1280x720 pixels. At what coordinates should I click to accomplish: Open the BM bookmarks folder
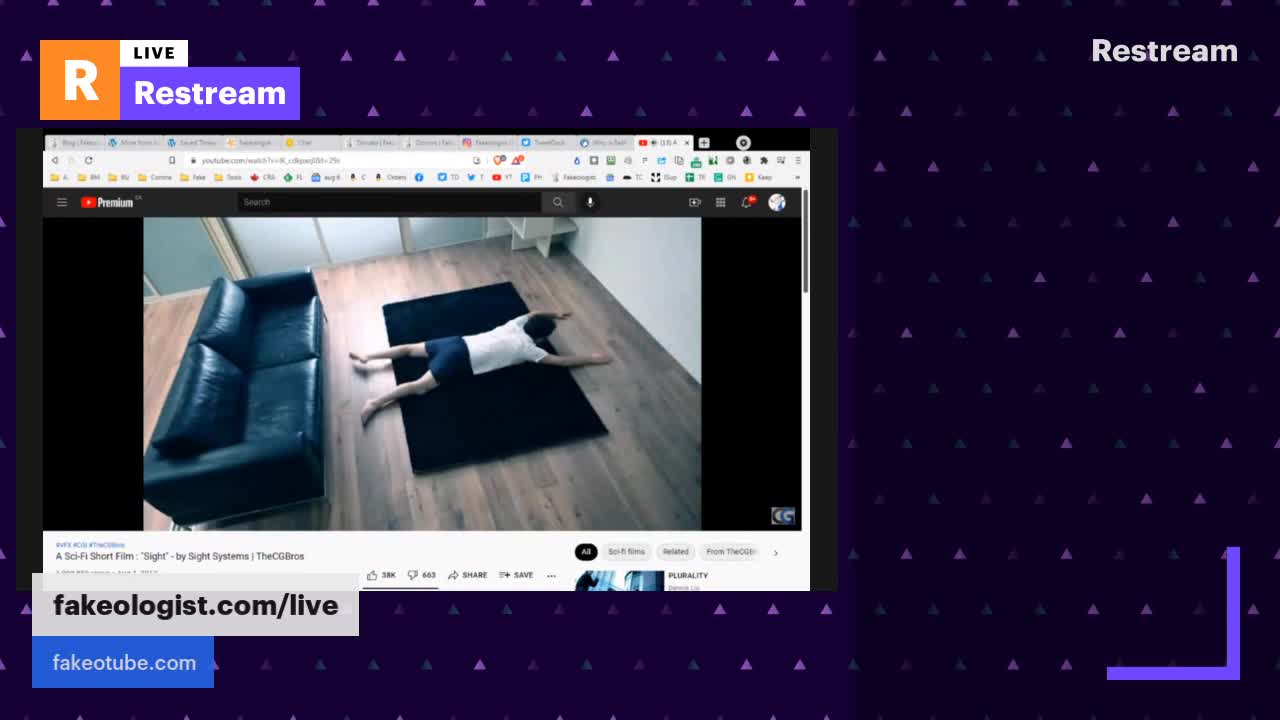click(x=87, y=177)
